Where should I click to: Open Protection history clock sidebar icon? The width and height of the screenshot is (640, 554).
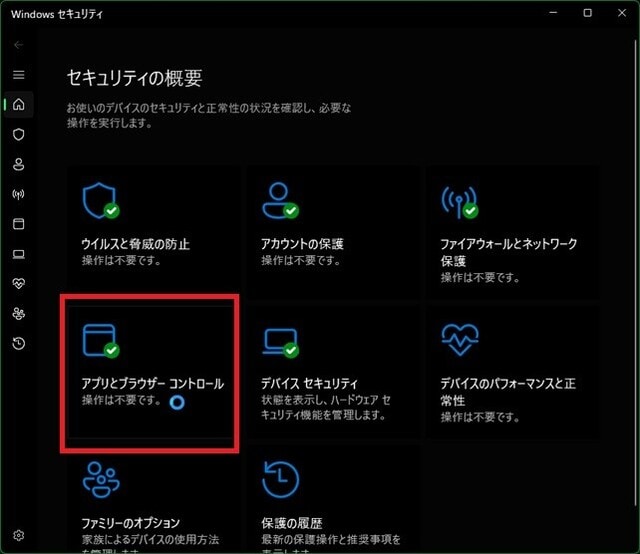pyautogui.click(x=19, y=343)
